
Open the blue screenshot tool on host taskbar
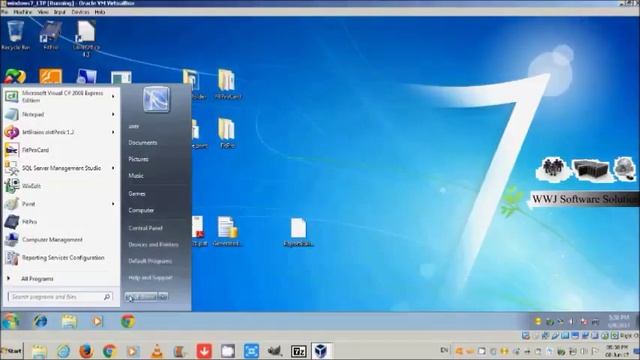click(251, 351)
